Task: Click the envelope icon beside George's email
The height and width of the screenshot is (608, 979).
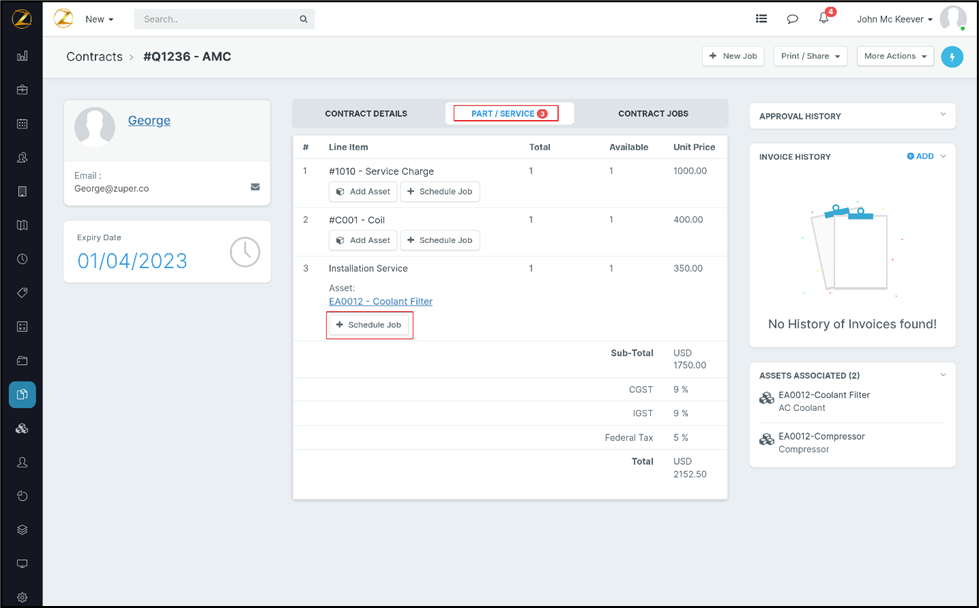Action: [255, 187]
